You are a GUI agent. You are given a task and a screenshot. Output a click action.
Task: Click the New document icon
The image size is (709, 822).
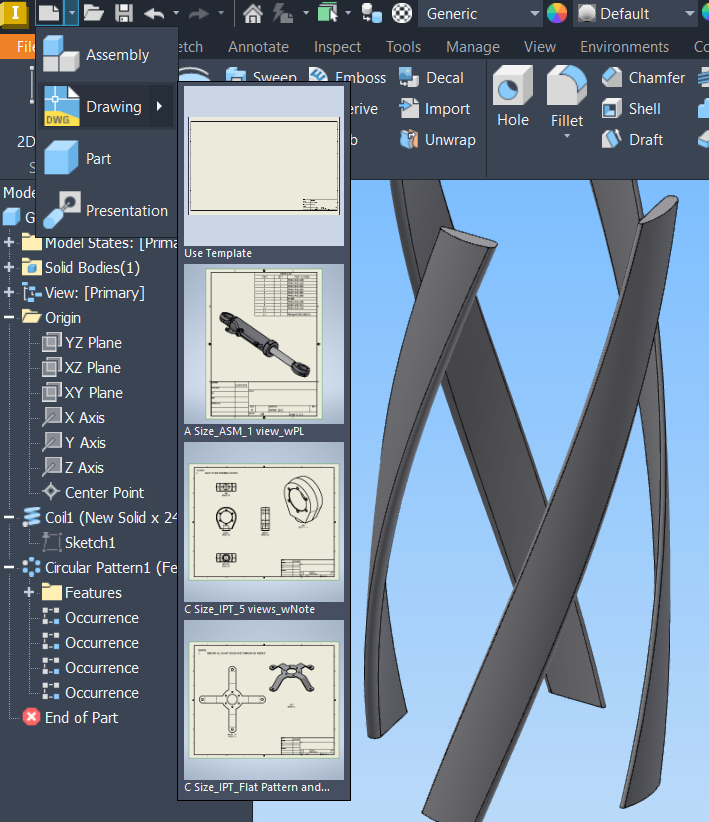click(x=49, y=13)
